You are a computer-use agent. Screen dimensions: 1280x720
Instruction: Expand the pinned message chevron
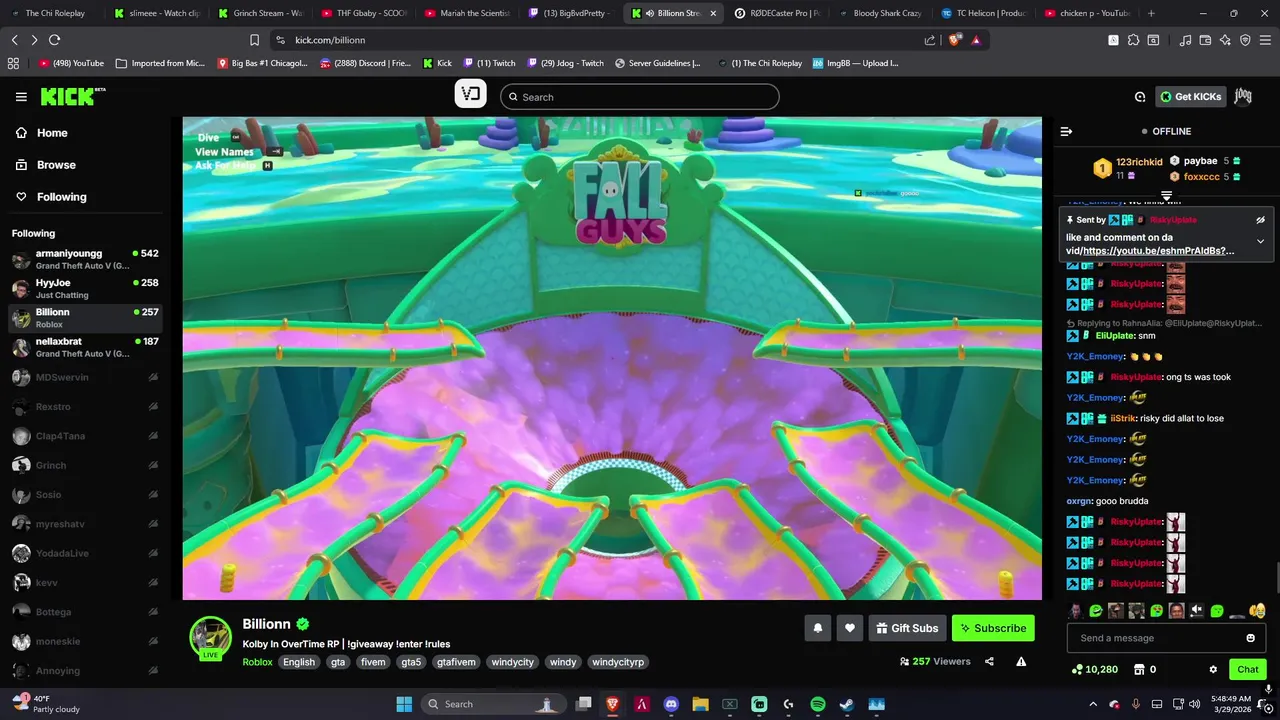(1260, 241)
